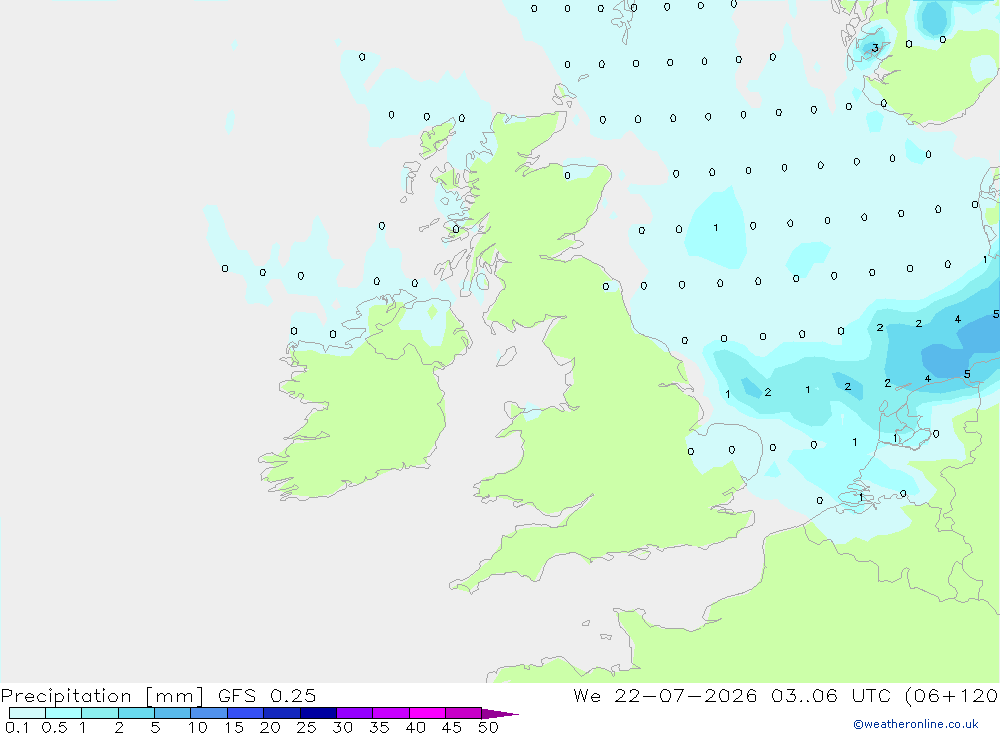Click the '(06+120' run offset text

click(x=952, y=696)
